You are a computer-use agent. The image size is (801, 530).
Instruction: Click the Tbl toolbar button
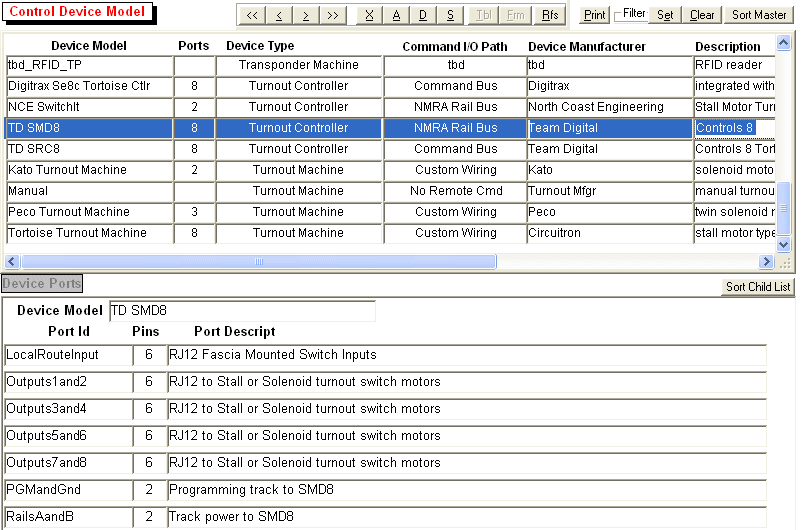[483, 15]
